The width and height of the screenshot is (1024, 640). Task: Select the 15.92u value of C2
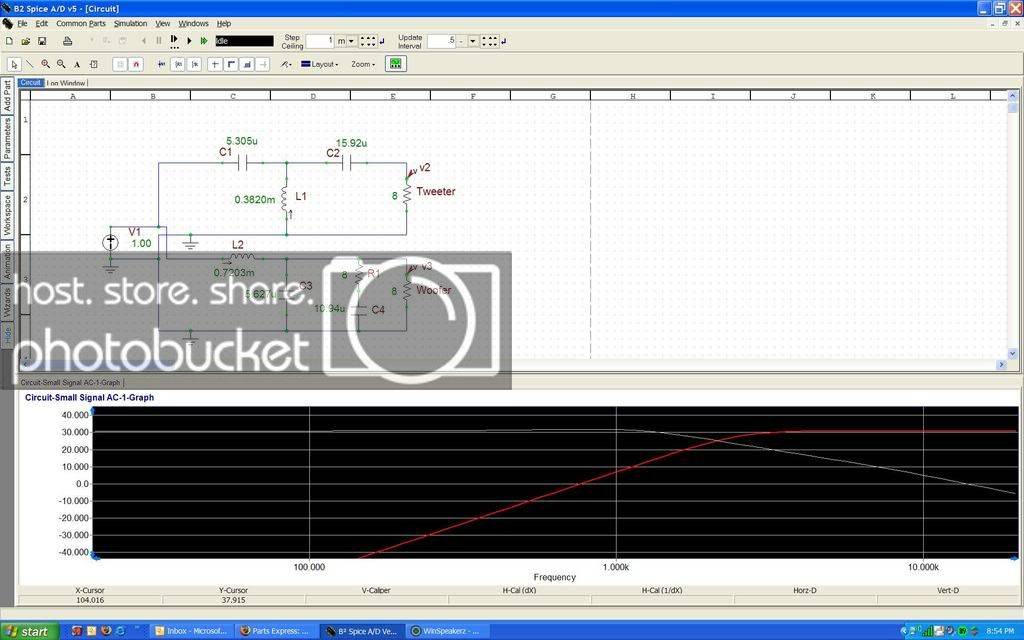point(351,143)
